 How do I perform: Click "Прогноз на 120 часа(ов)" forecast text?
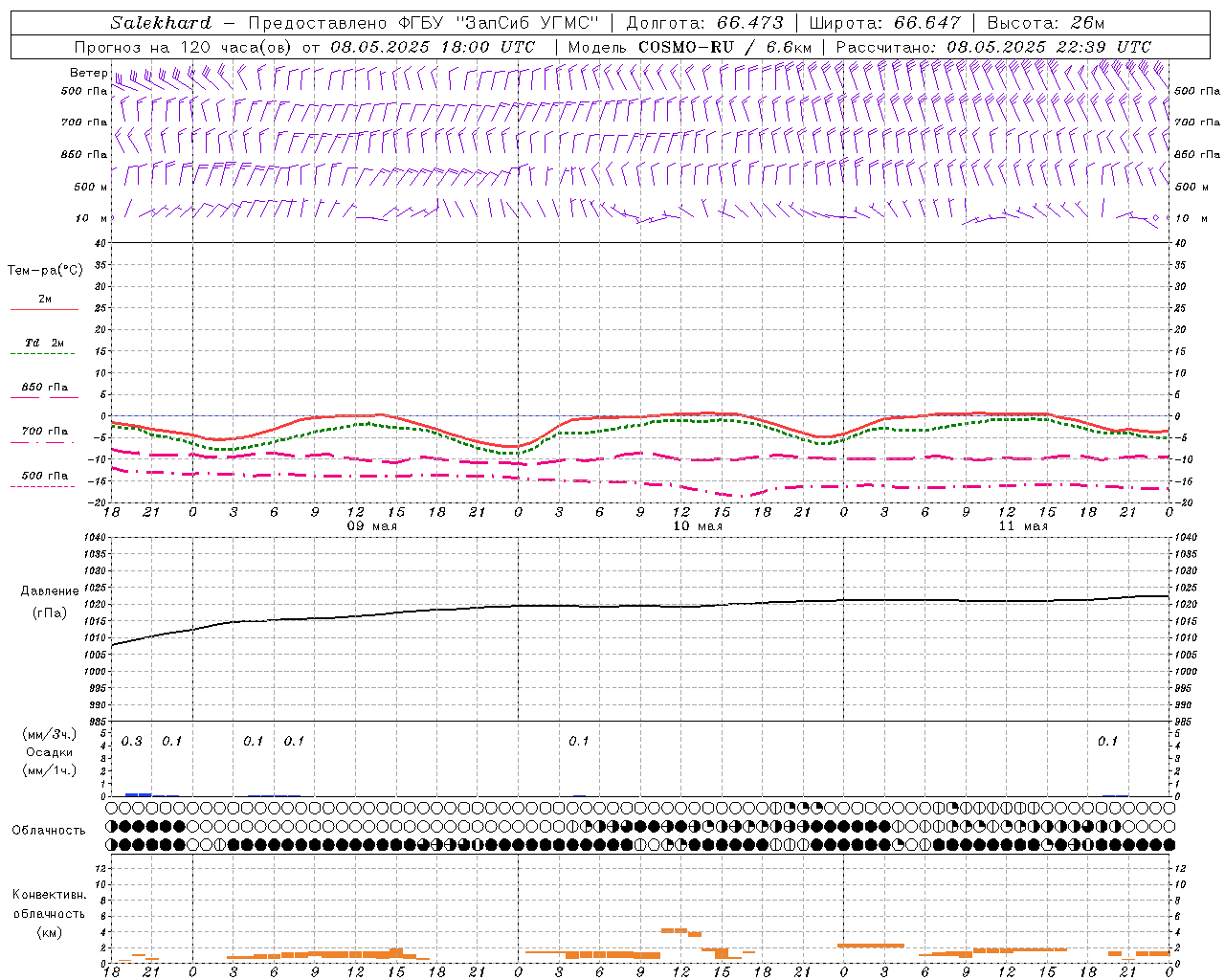(185, 47)
